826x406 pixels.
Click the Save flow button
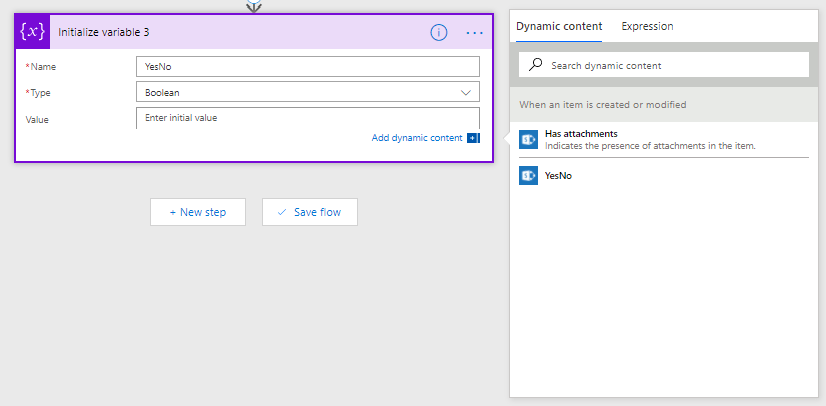coord(310,212)
